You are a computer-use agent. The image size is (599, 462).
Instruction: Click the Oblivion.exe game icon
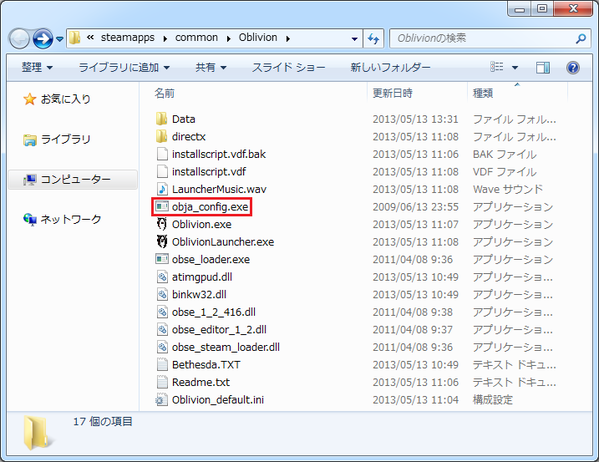pyautogui.click(x=162, y=224)
